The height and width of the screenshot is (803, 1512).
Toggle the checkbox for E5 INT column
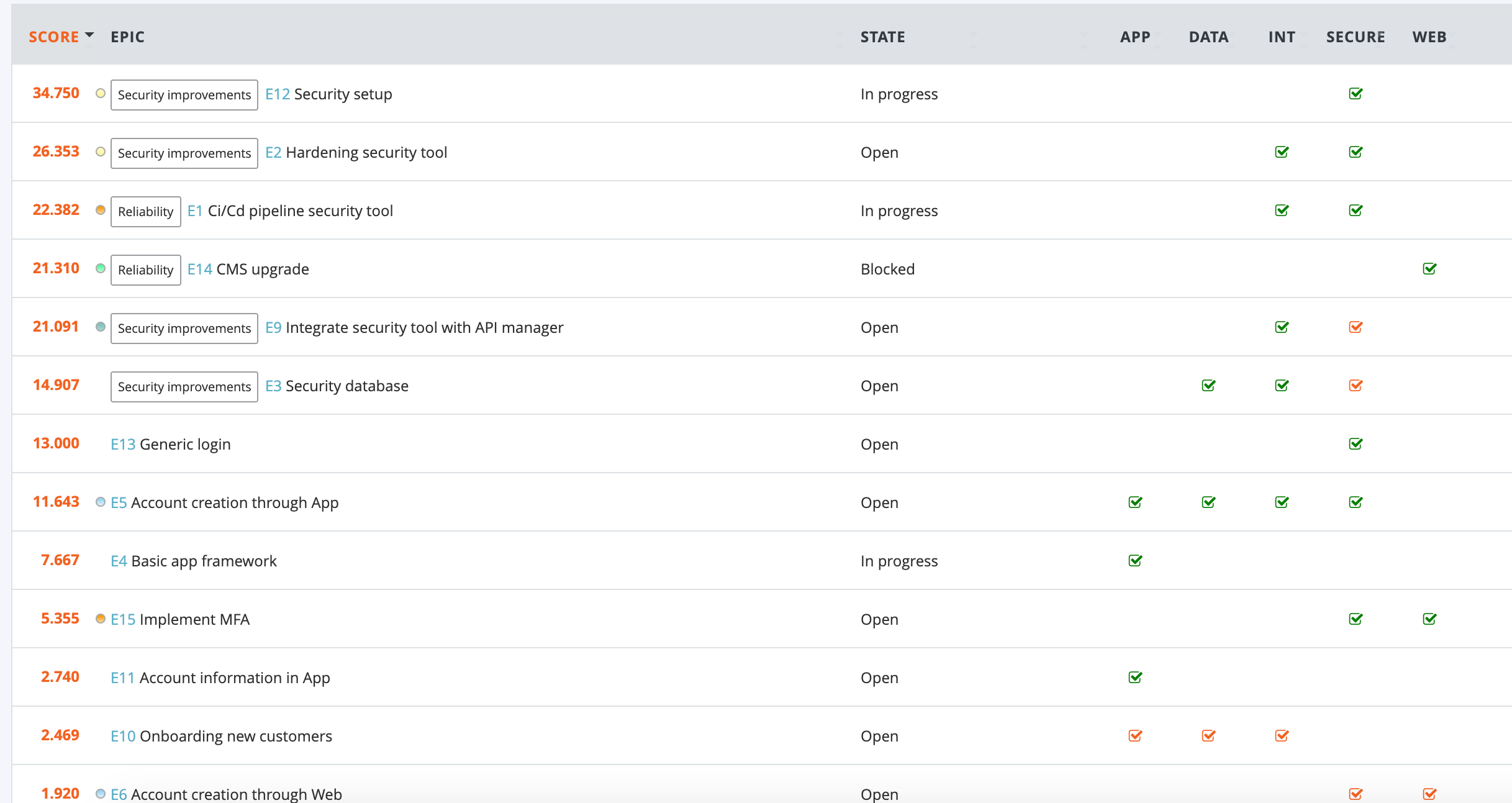pyautogui.click(x=1282, y=501)
